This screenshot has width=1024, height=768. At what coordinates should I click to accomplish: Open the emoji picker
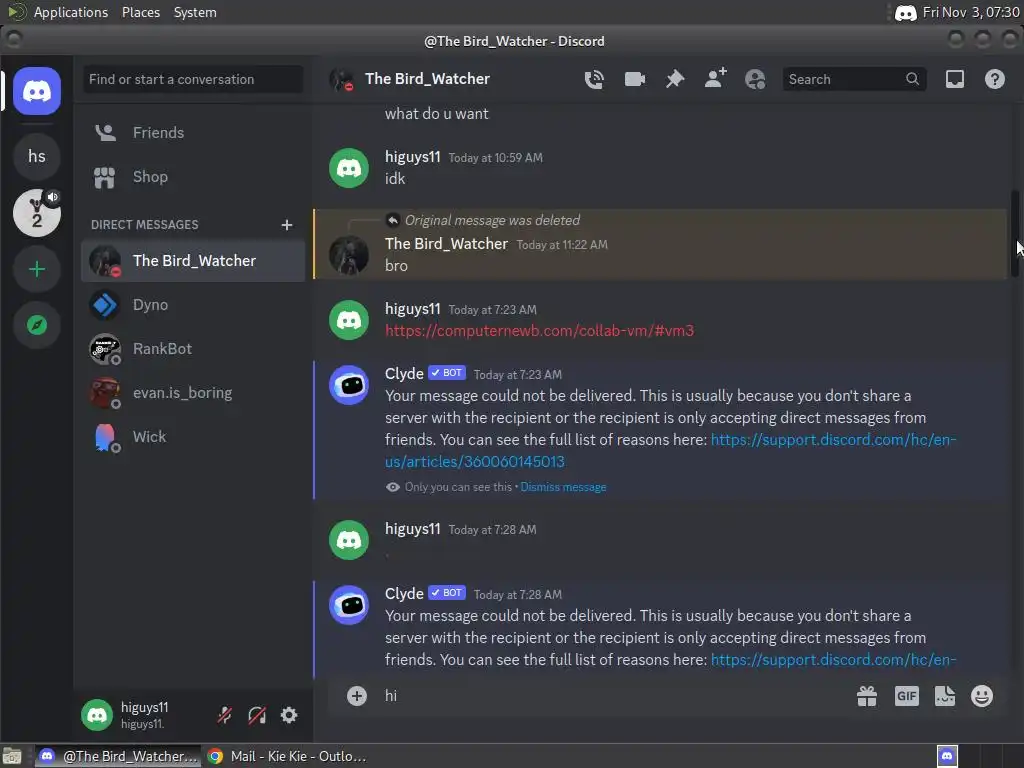(x=982, y=696)
